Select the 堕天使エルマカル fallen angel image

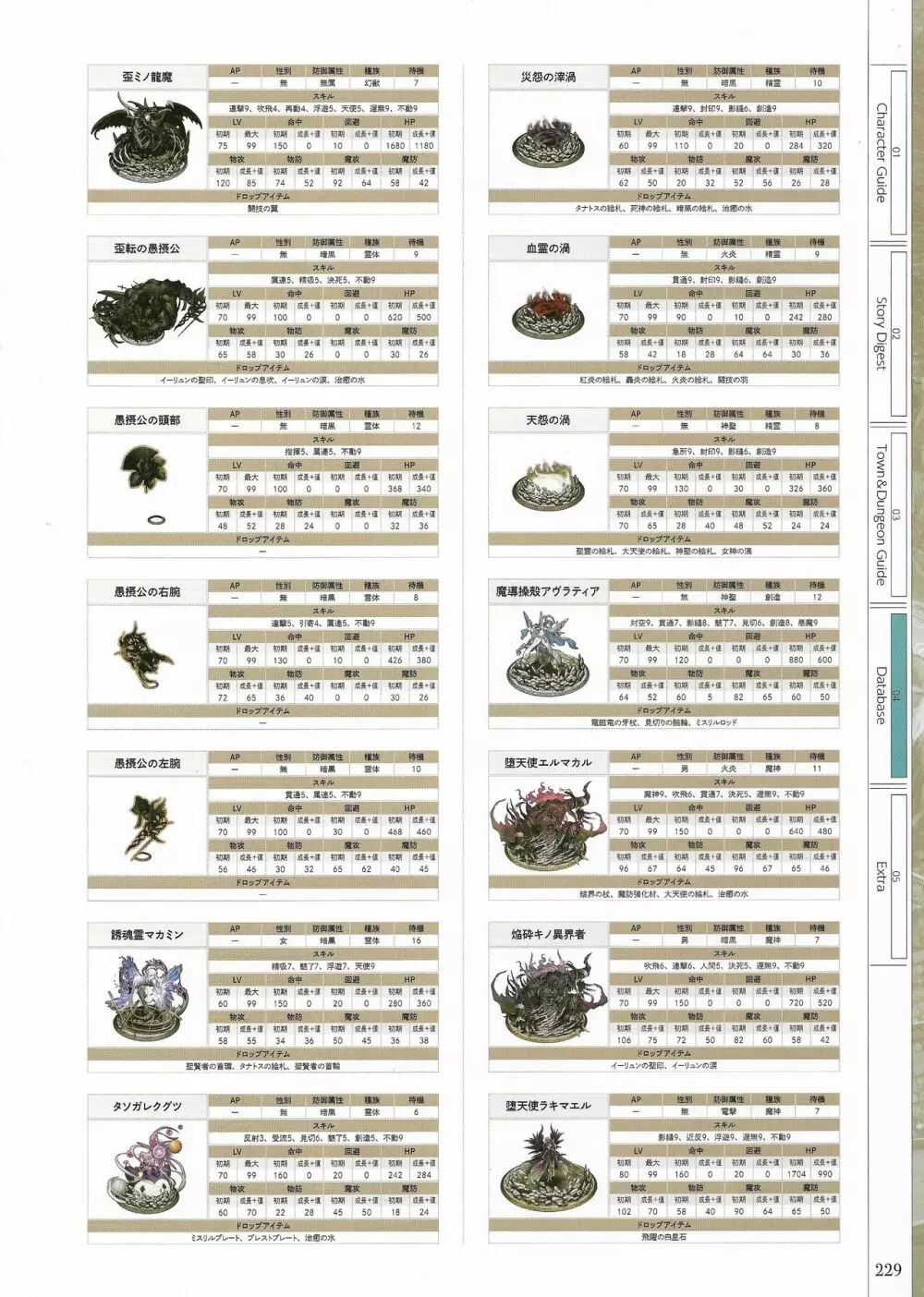(548, 825)
